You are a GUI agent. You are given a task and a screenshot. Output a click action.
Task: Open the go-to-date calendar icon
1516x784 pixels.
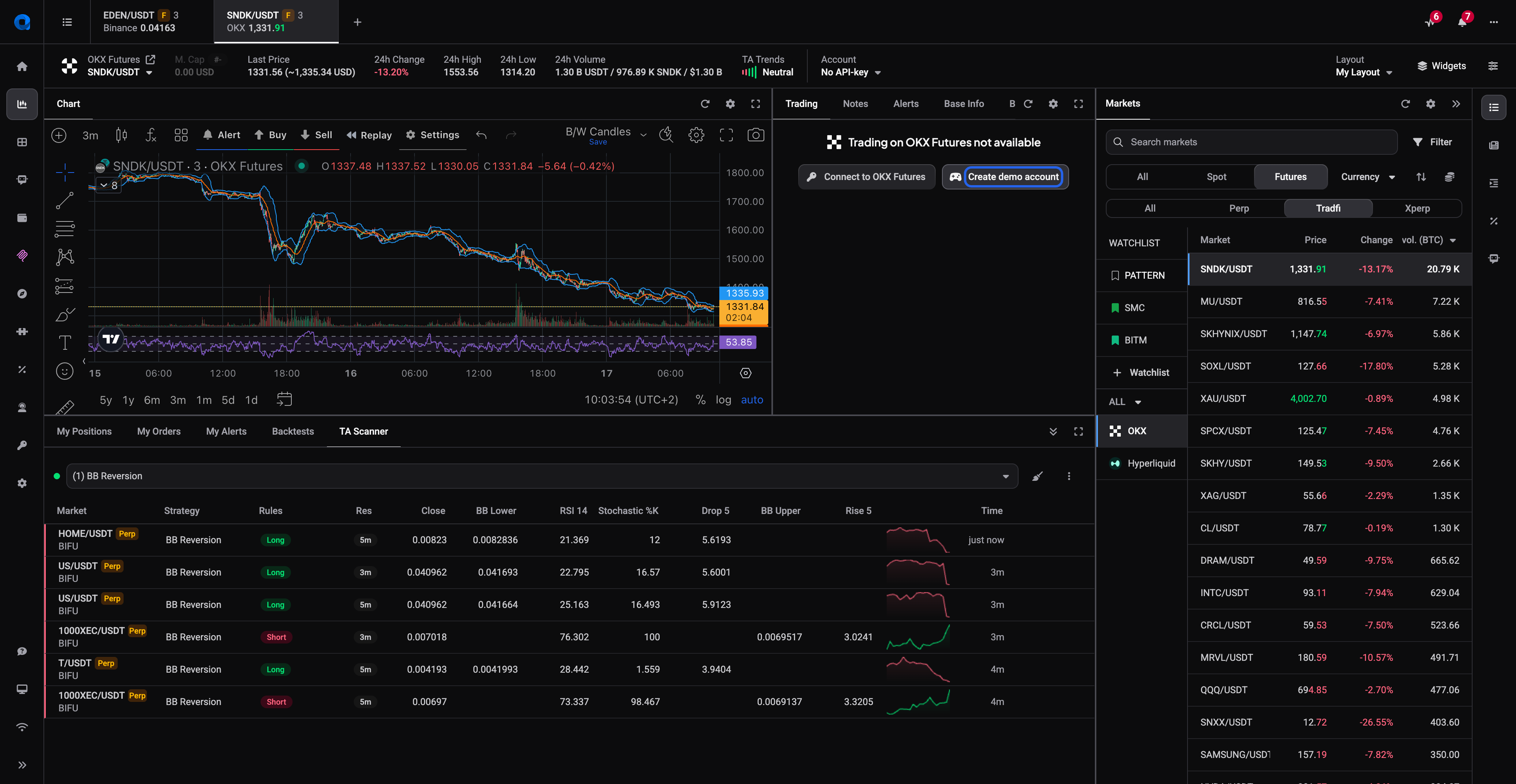284,400
